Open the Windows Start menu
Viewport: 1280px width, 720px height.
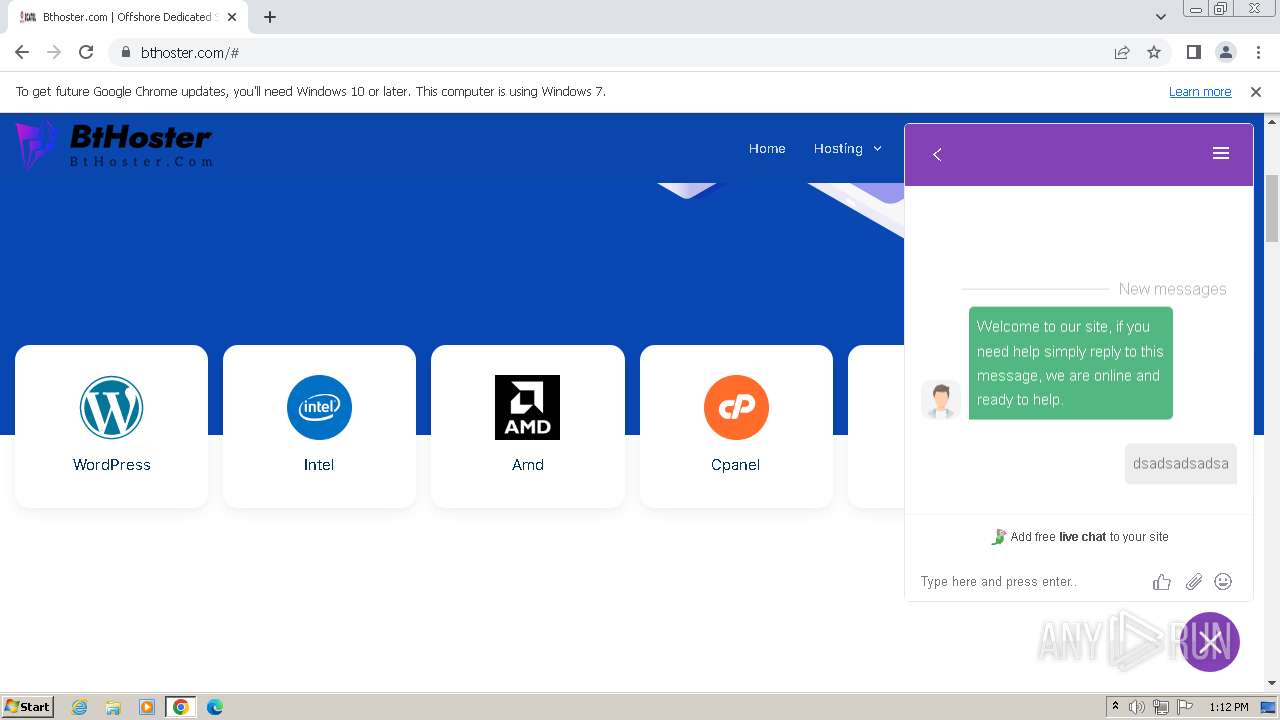(x=28, y=707)
